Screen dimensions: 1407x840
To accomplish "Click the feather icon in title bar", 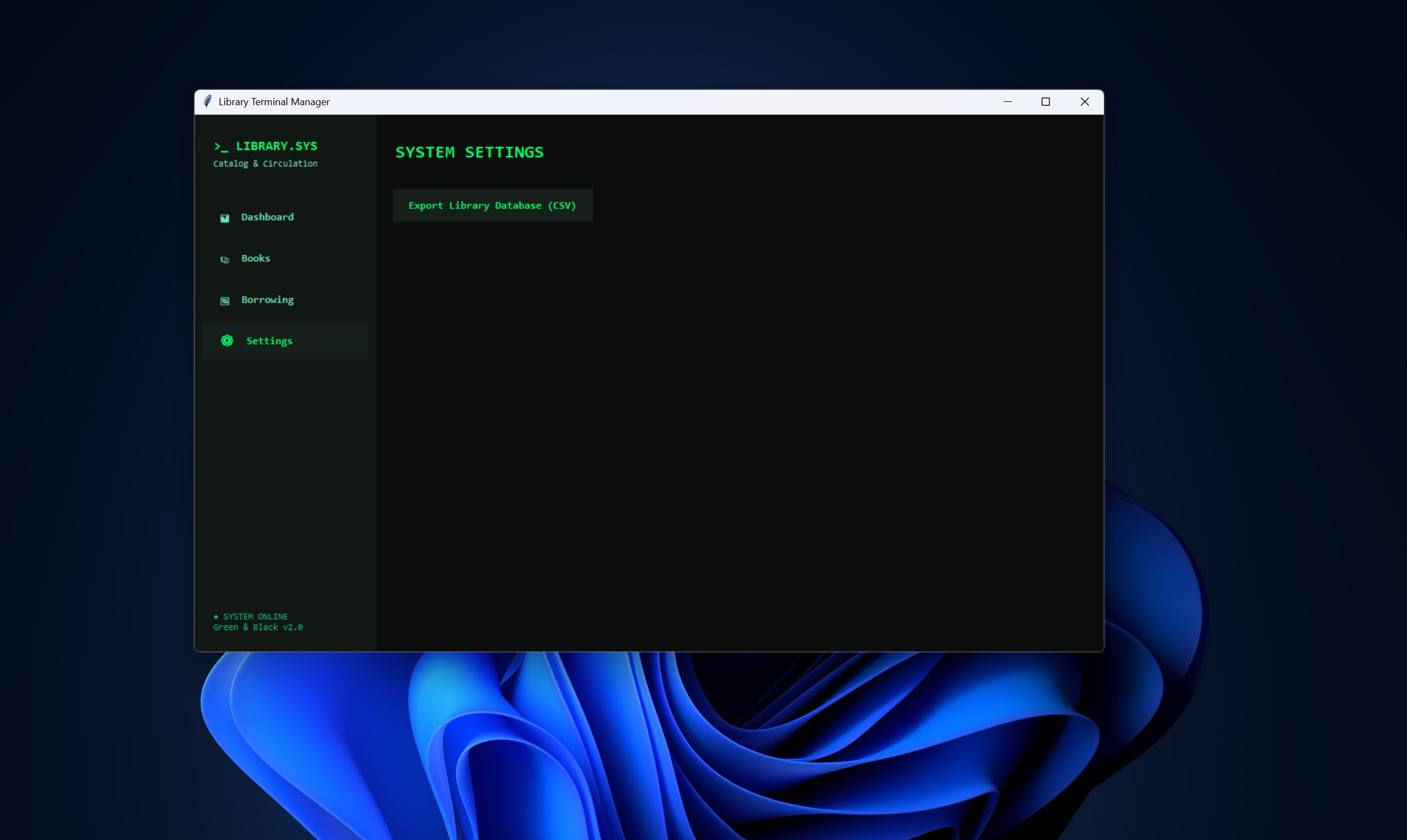I will coord(208,101).
